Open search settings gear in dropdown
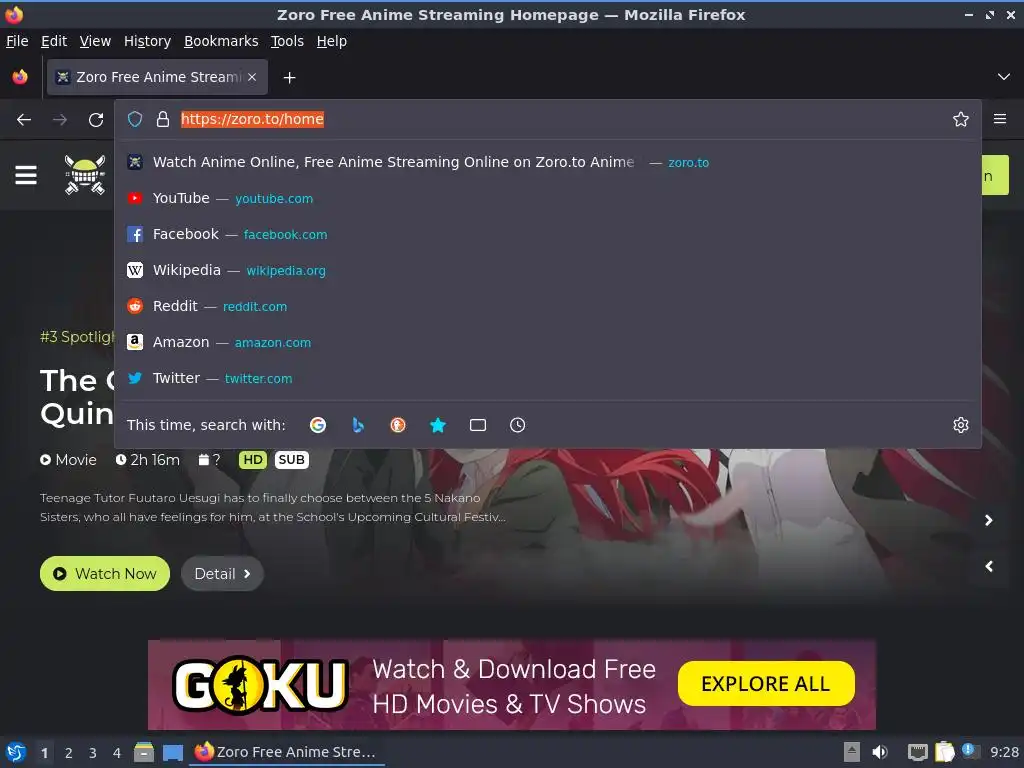 coord(961,425)
